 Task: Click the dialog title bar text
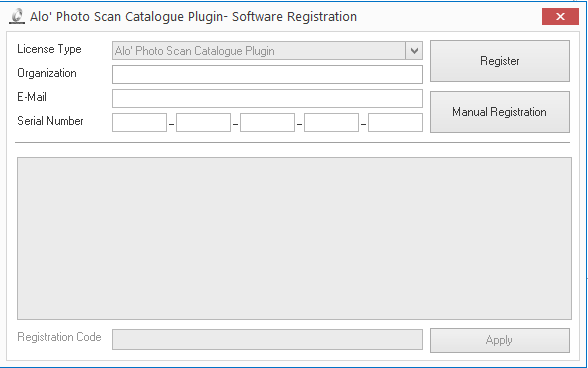194,17
